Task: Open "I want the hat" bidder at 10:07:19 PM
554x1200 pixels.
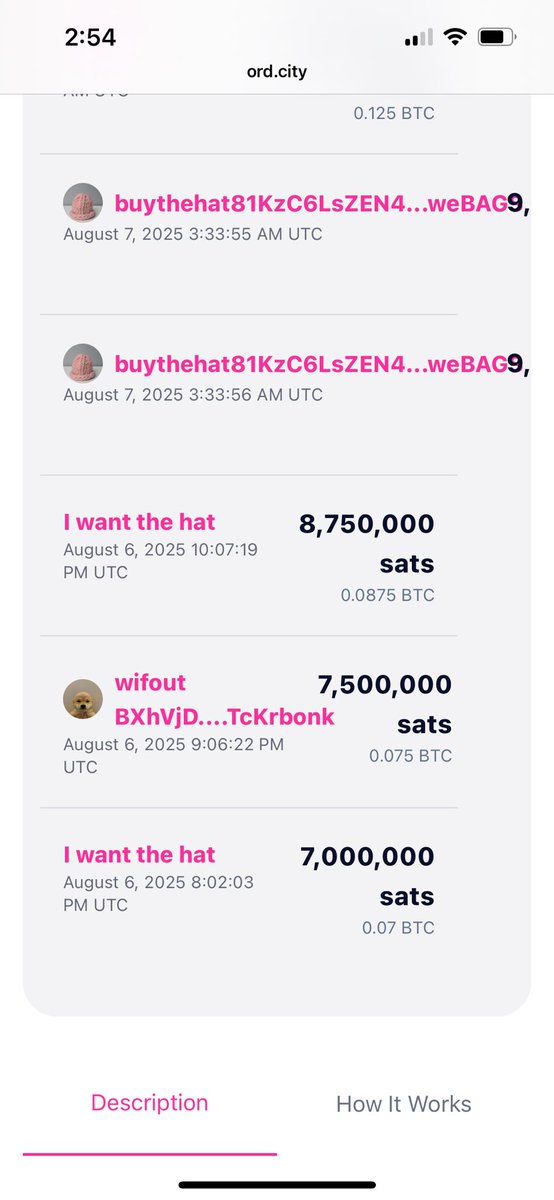Action: [x=139, y=522]
